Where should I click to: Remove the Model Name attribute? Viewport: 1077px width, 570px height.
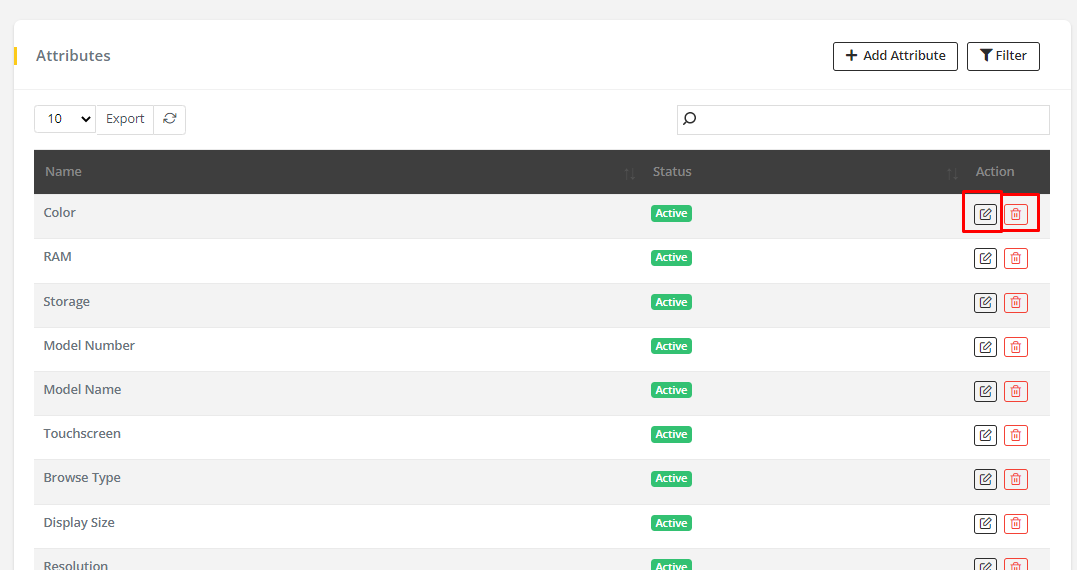click(1015, 391)
